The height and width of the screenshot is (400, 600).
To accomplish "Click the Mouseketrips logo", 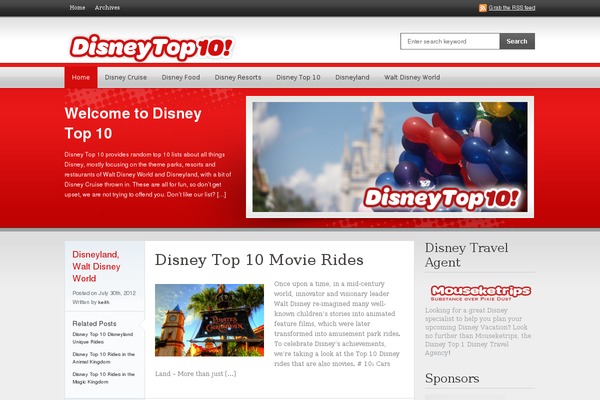I will pyautogui.click(x=481, y=293).
